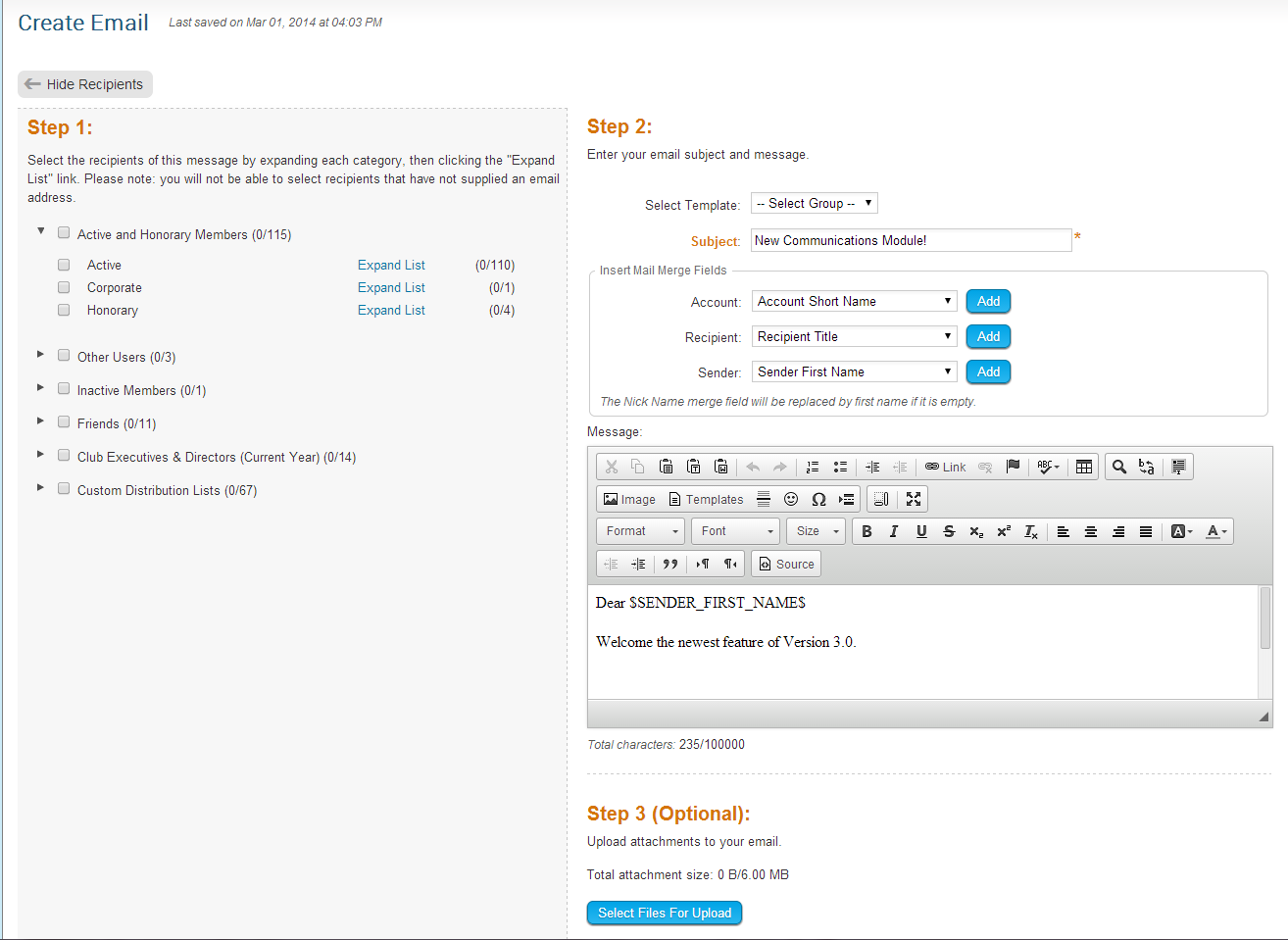Click the Unlink icon

click(986, 467)
